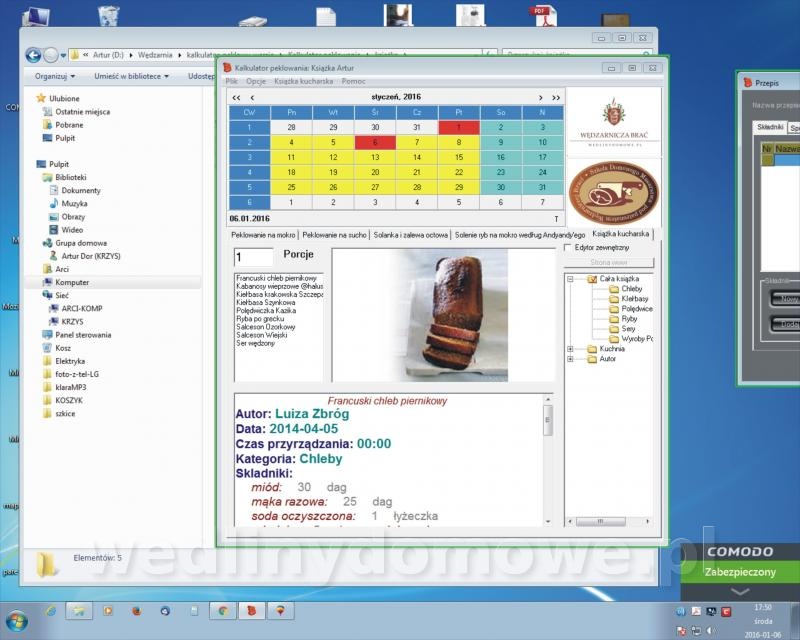Select Salceson Ozorkowy in recipe list
This screenshot has height=640, width=800.
pos(265,327)
